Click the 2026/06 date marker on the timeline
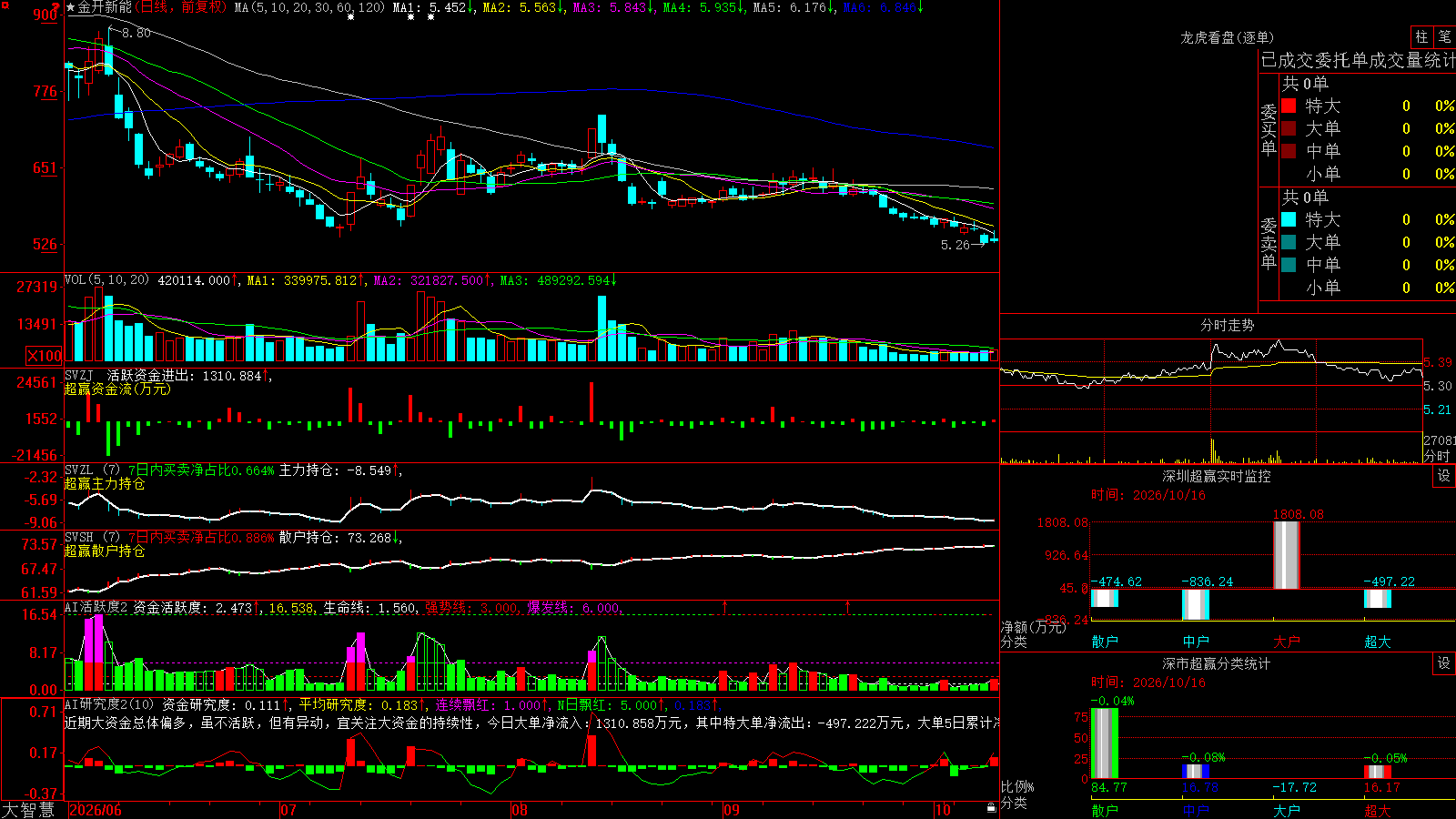 (96, 810)
